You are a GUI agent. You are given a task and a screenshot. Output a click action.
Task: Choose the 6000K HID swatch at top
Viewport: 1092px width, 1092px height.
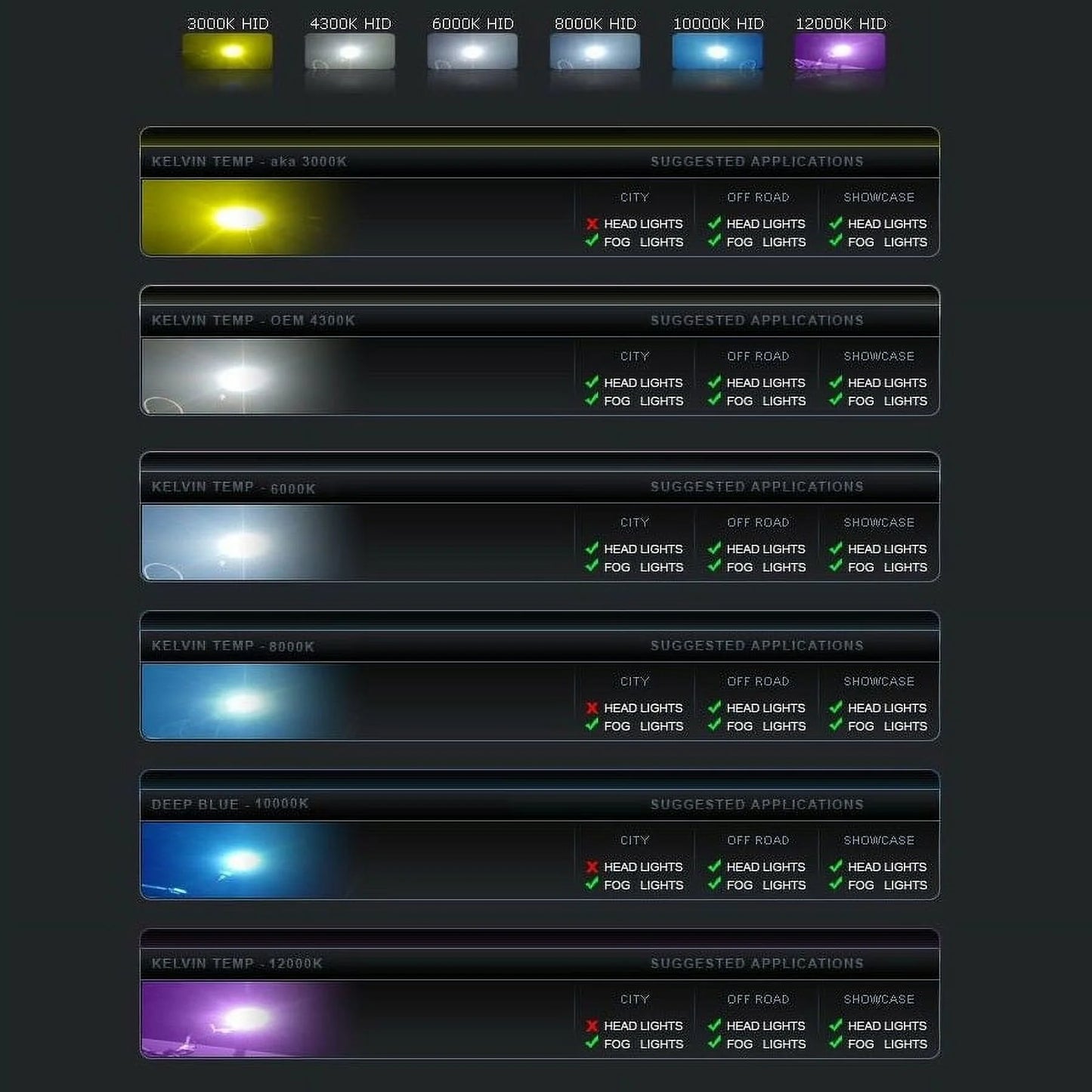(472, 51)
